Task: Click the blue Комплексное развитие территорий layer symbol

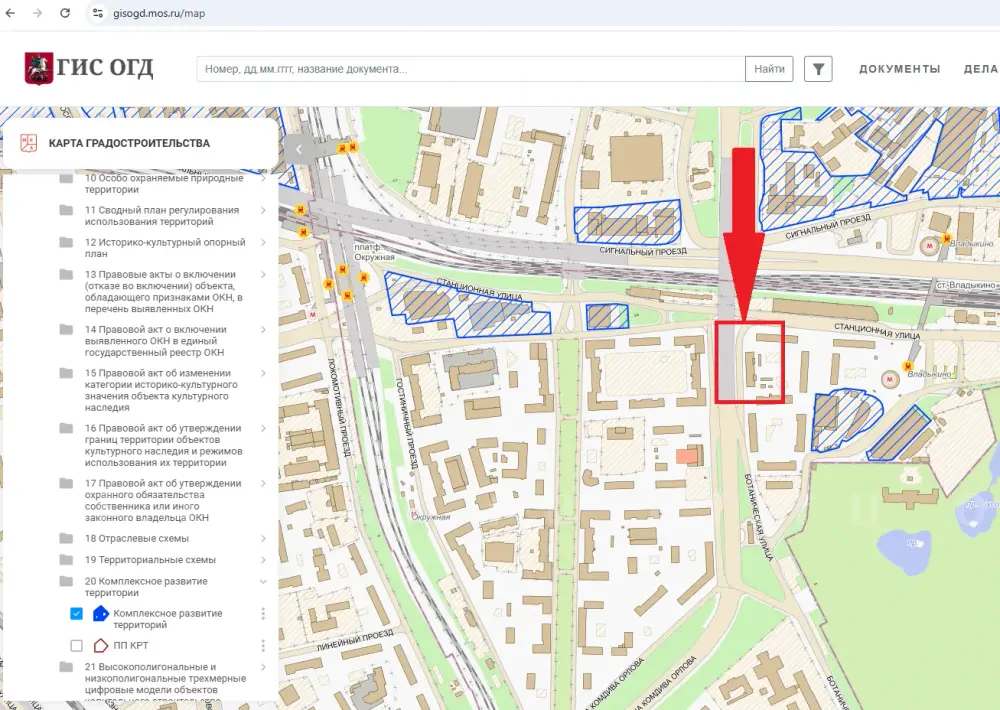Action: [x=101, y=614]
